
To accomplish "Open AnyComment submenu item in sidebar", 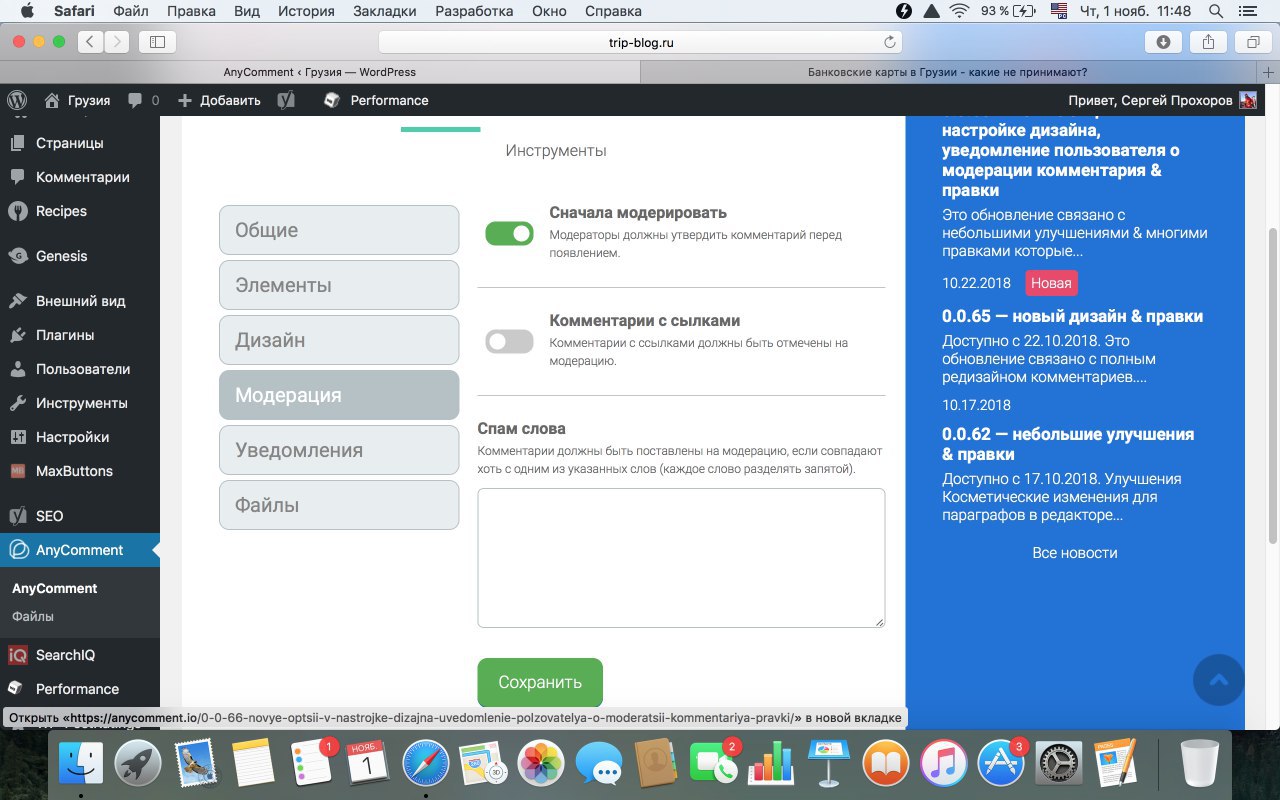I will pyautogui.click(x=55, y=588).
